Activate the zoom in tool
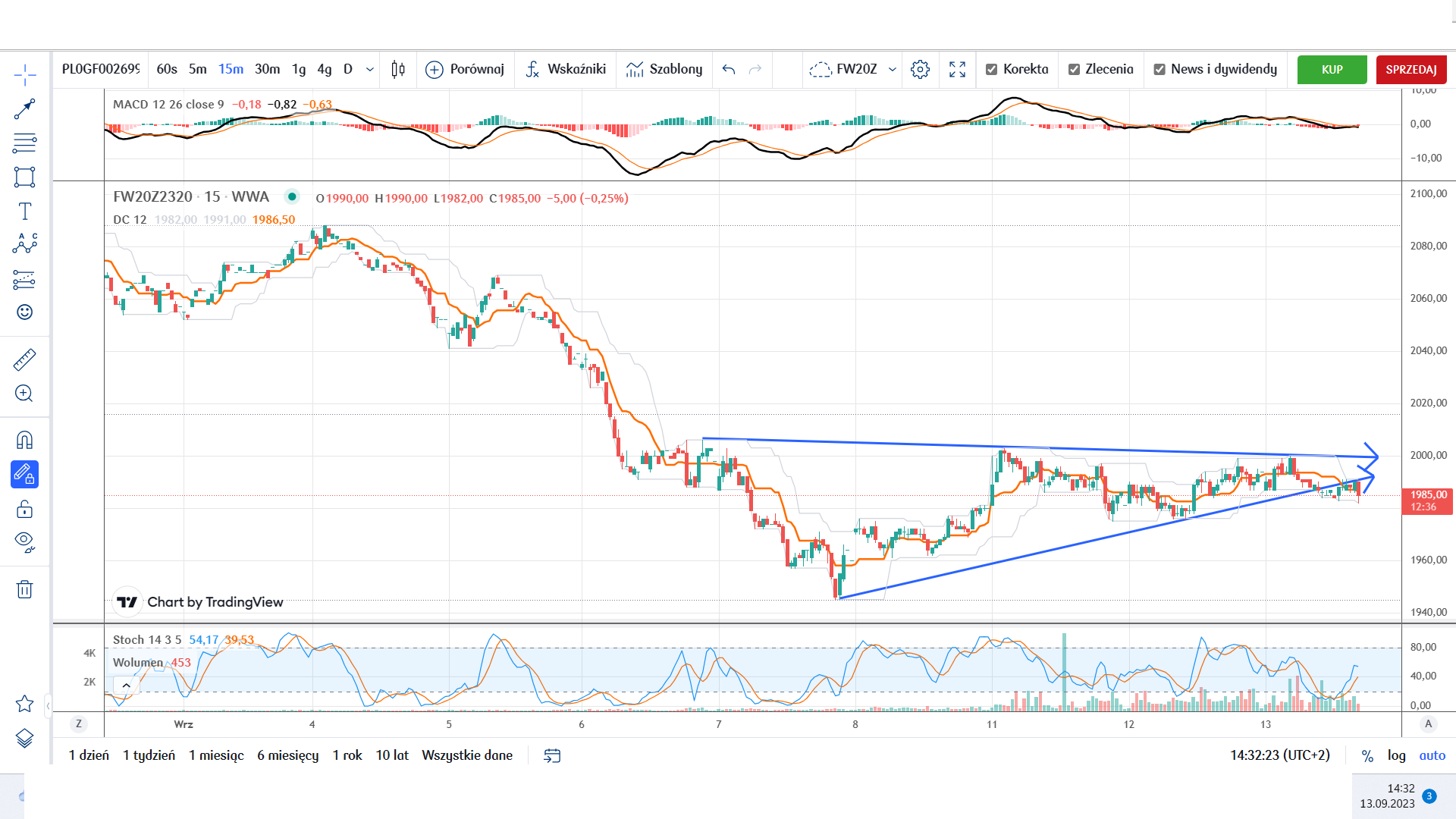Image resolution: width=1456 pixels, height=819 pixels. (24, 393)
